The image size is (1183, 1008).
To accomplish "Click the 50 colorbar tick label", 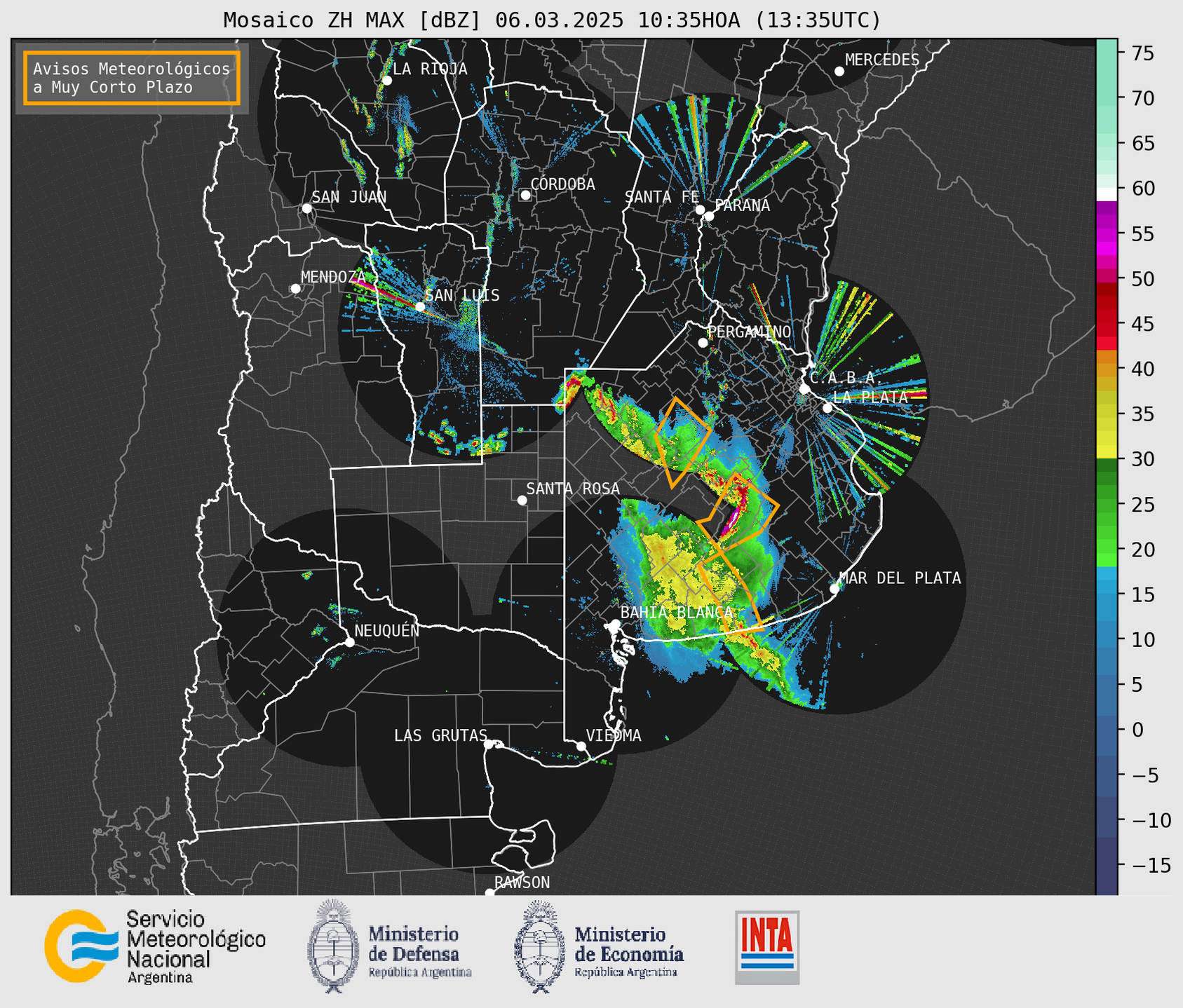I will (x=1142, y=279).
